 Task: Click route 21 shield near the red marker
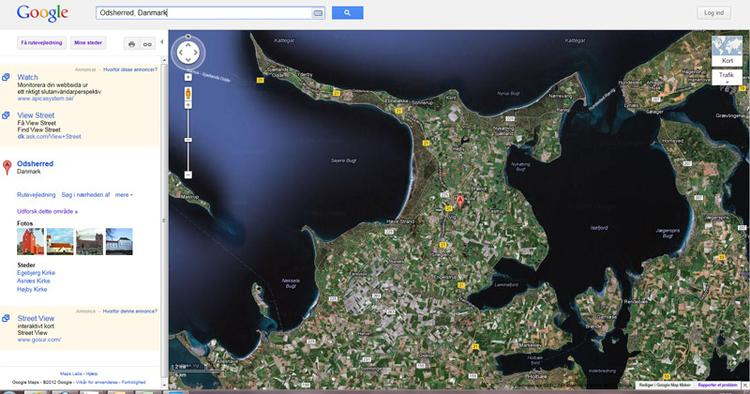(448, 208)
